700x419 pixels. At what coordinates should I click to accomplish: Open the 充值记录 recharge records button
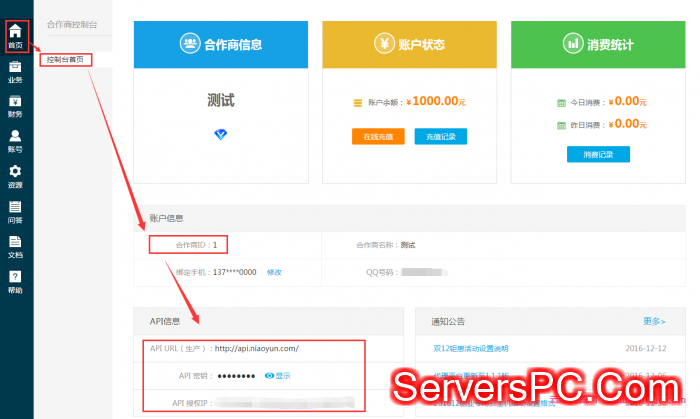point(440,136)
